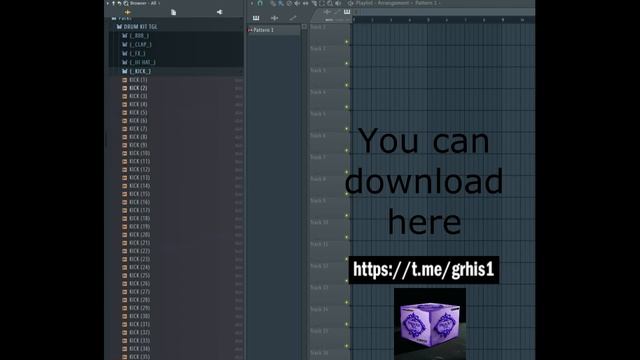640x360 pixels.
Task: Select the Zoom magnifier tool in playlist toolbar
Action: click(330, 3)
